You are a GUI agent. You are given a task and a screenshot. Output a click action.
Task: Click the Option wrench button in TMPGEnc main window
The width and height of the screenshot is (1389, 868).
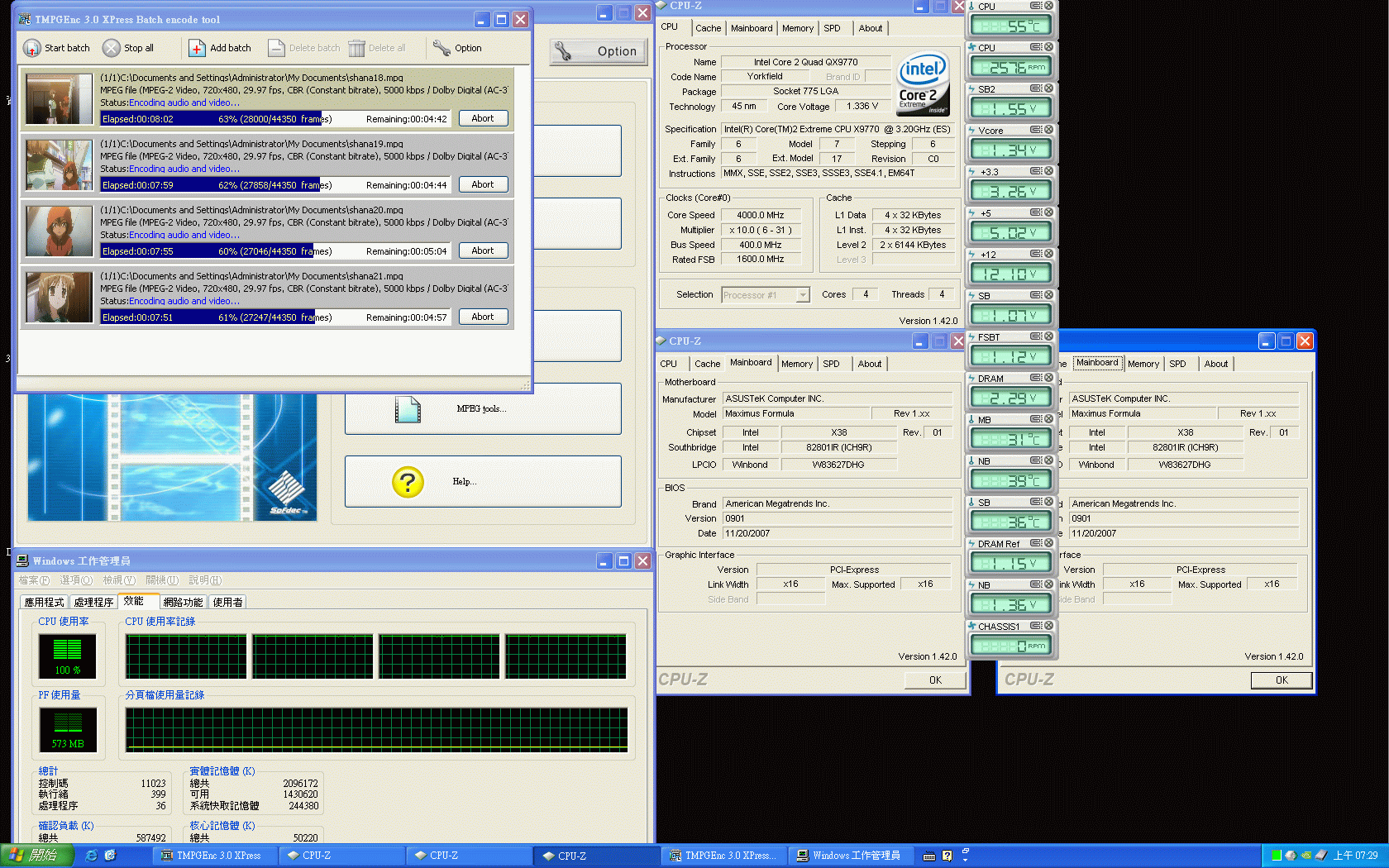point(599,51)
